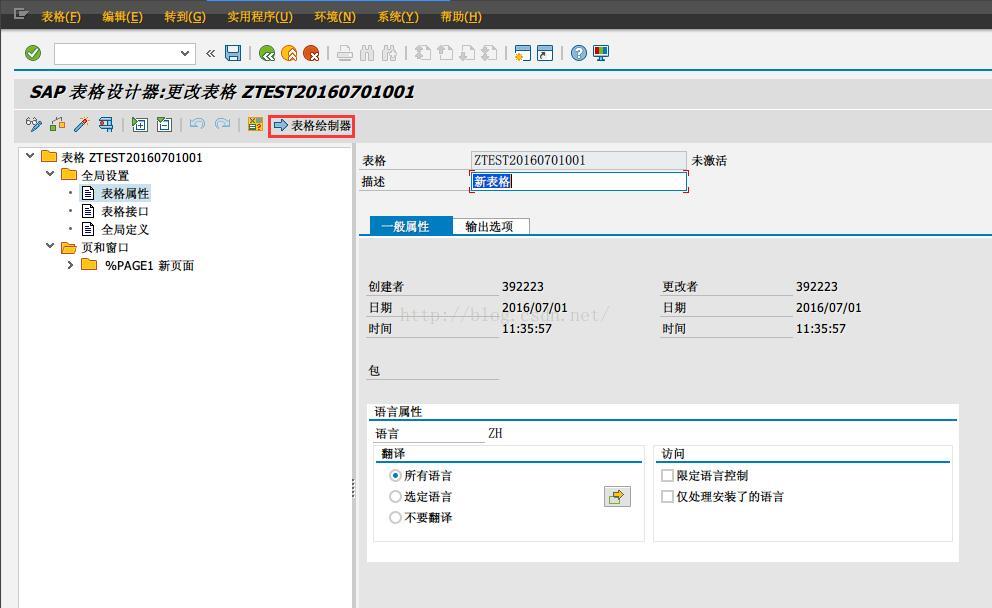Collapse the 表格 ZTEST20160701001 root node
992x608 pixels.
tap(30, 156)
